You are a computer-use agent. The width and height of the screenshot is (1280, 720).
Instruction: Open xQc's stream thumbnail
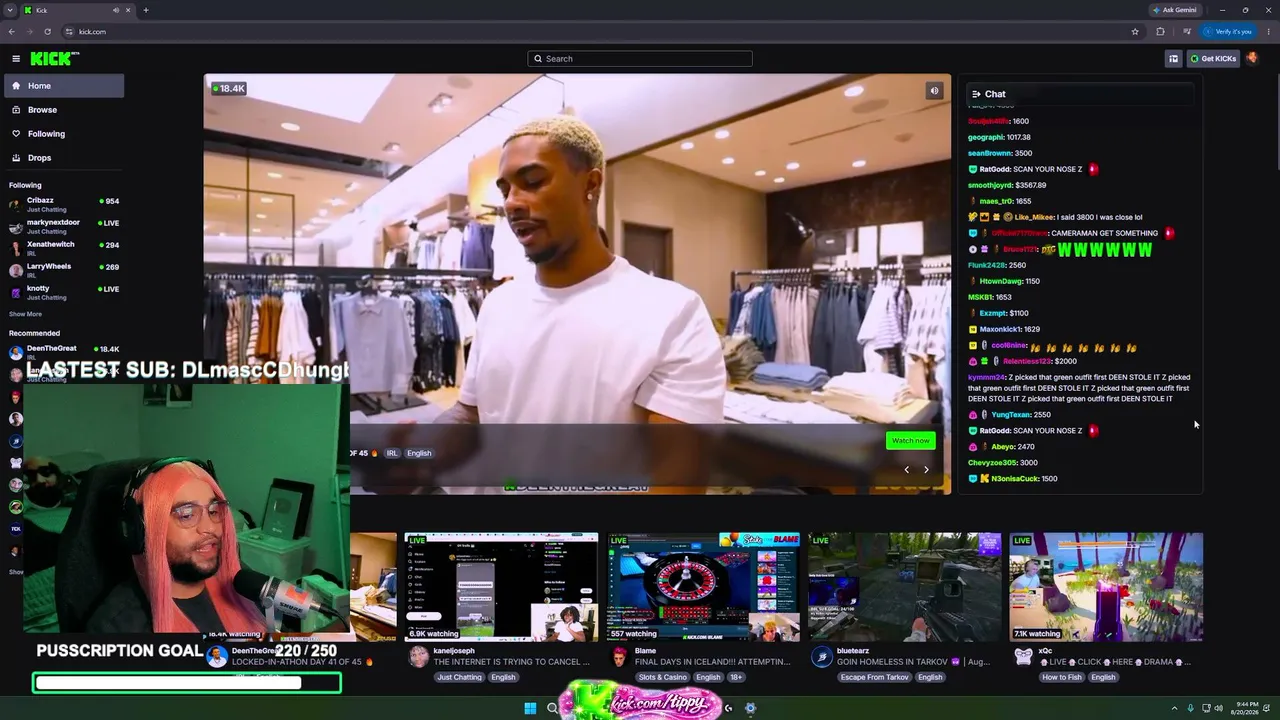[1106, 587]
